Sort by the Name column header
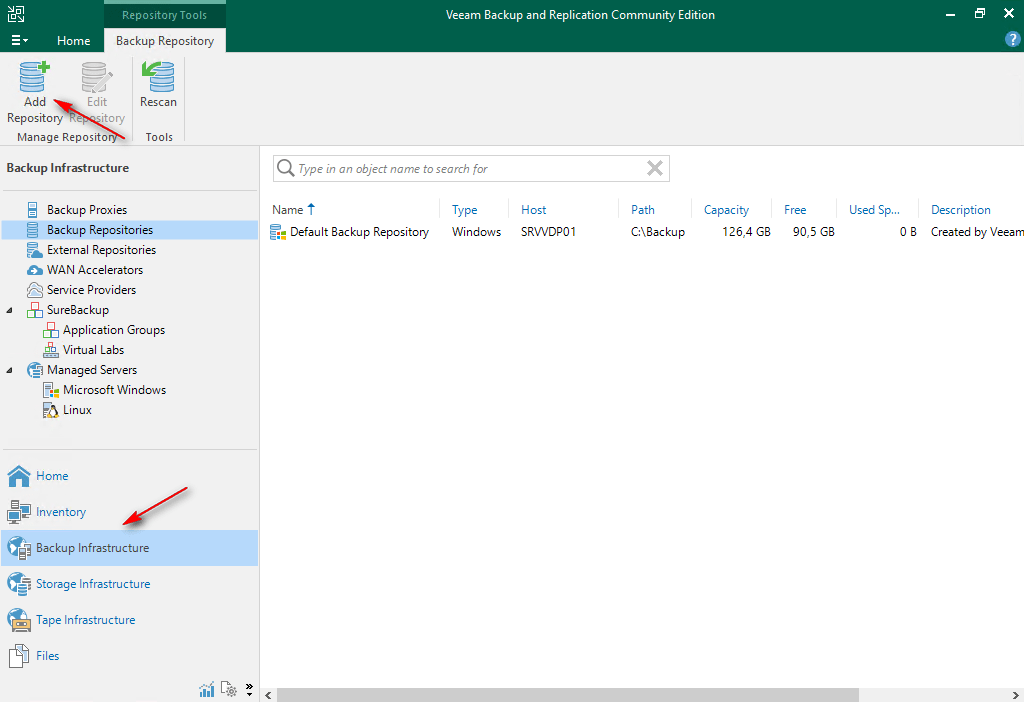This screenshot has height=702, width=1024. coord(288,210)
